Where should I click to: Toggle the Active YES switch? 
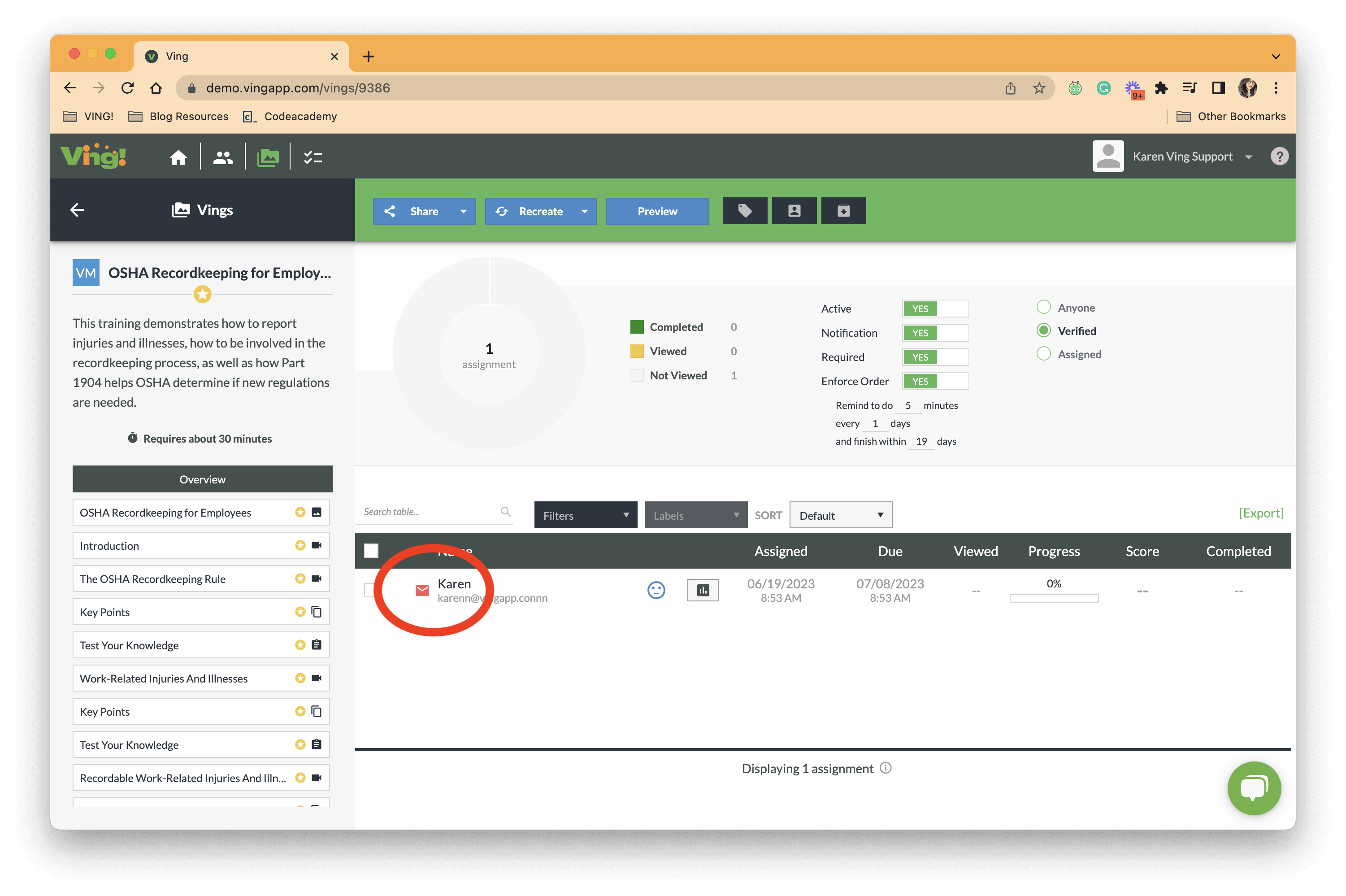coord(935,309)
